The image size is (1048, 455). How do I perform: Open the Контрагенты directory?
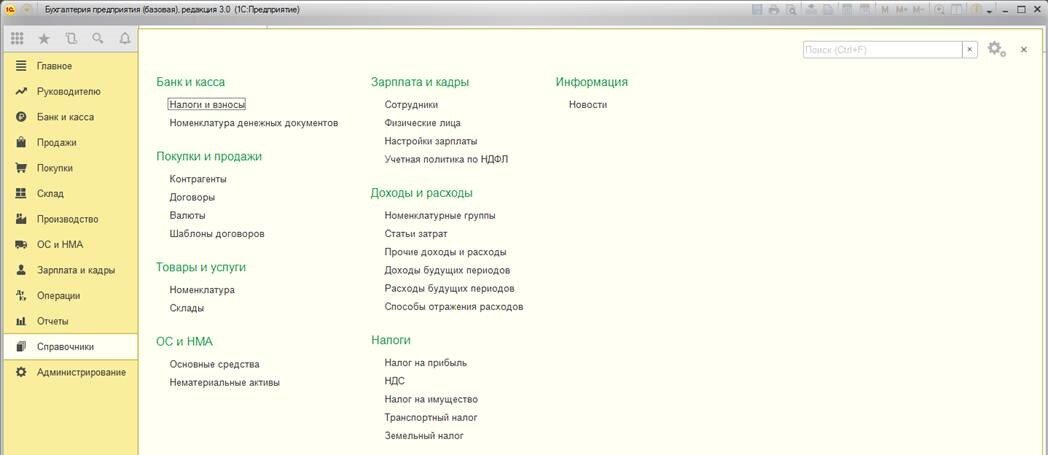point(198,179)
